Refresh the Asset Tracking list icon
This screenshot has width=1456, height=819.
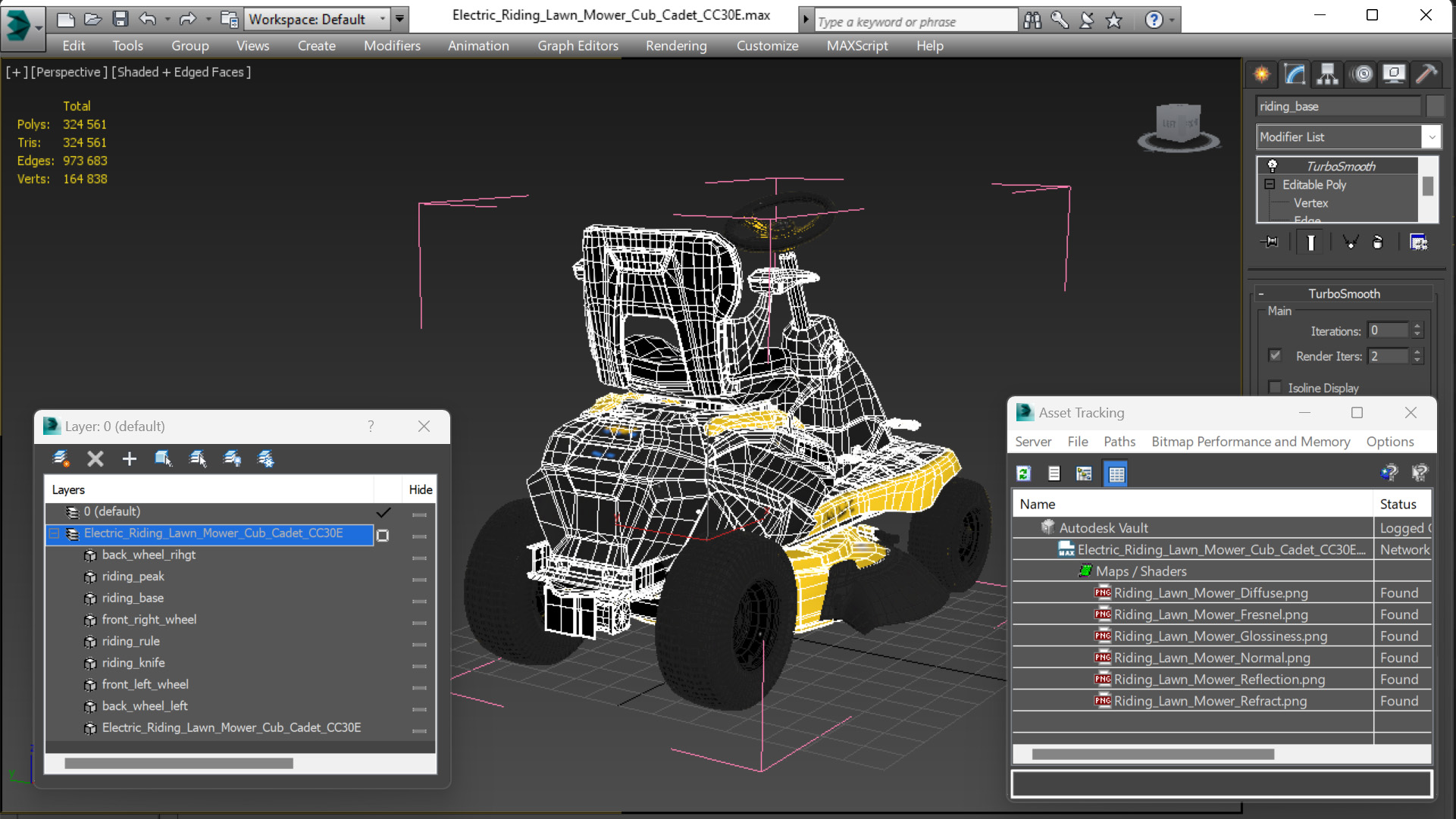pyautogui.click(x=1024, y=474)
